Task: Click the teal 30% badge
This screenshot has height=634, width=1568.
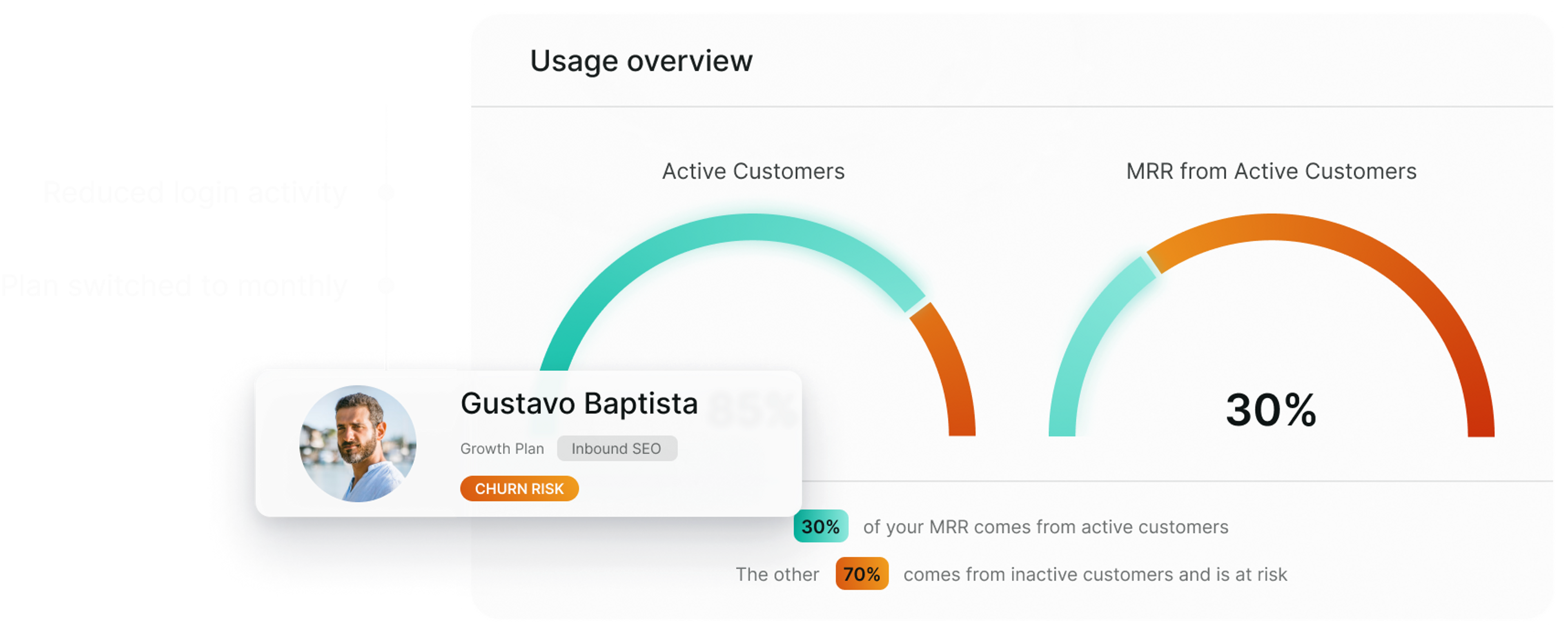Action: point(820,526)
